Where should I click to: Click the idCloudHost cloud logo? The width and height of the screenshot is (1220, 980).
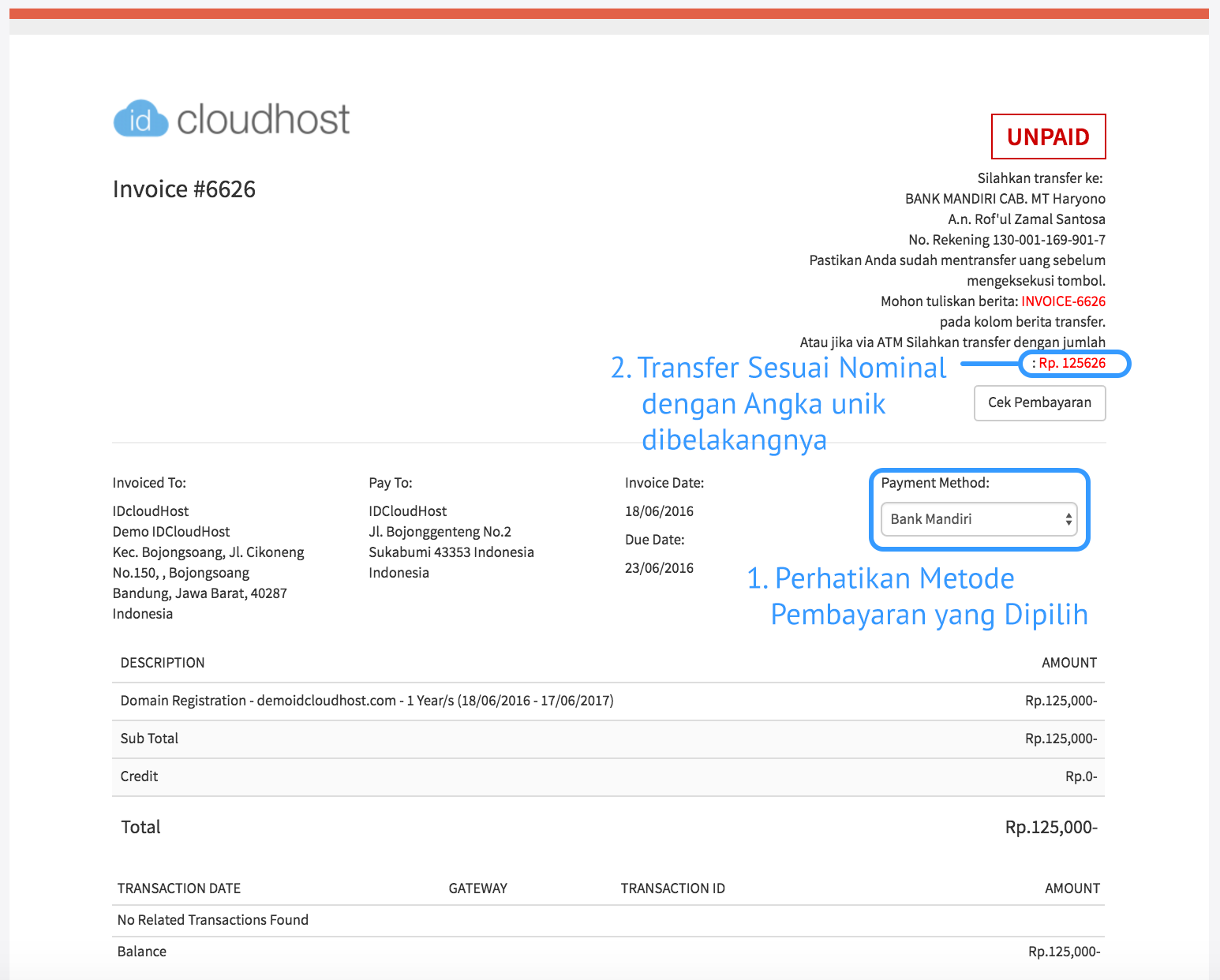pyautogui.click(x=140, y=118)
